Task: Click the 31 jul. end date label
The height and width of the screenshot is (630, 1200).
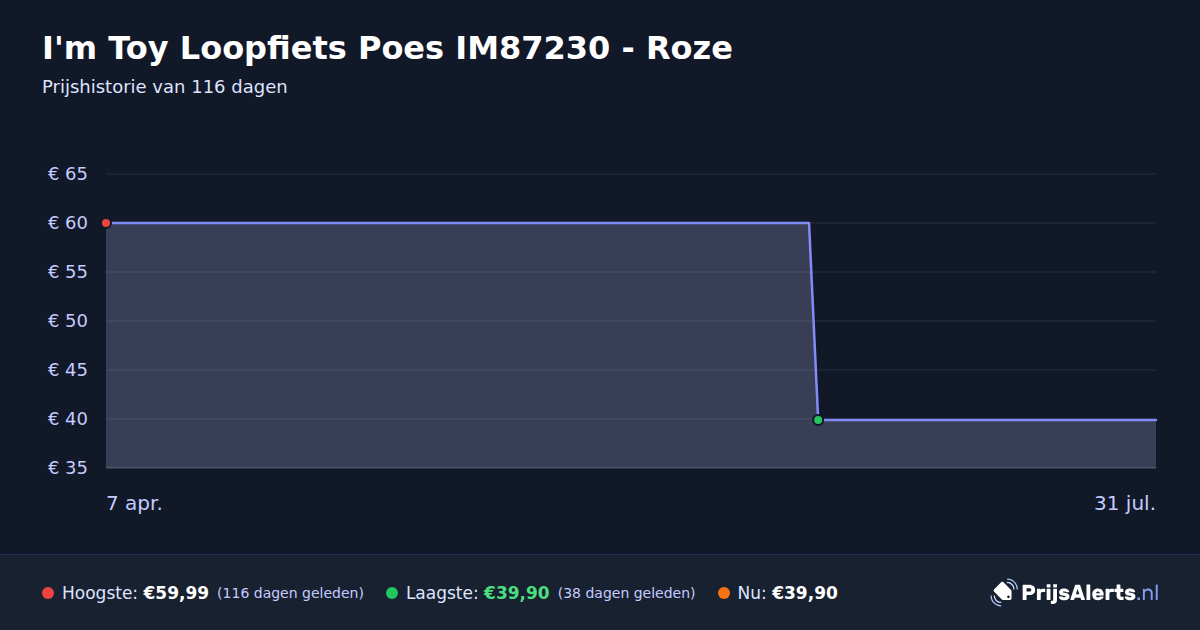Action: click(1125, 504)
